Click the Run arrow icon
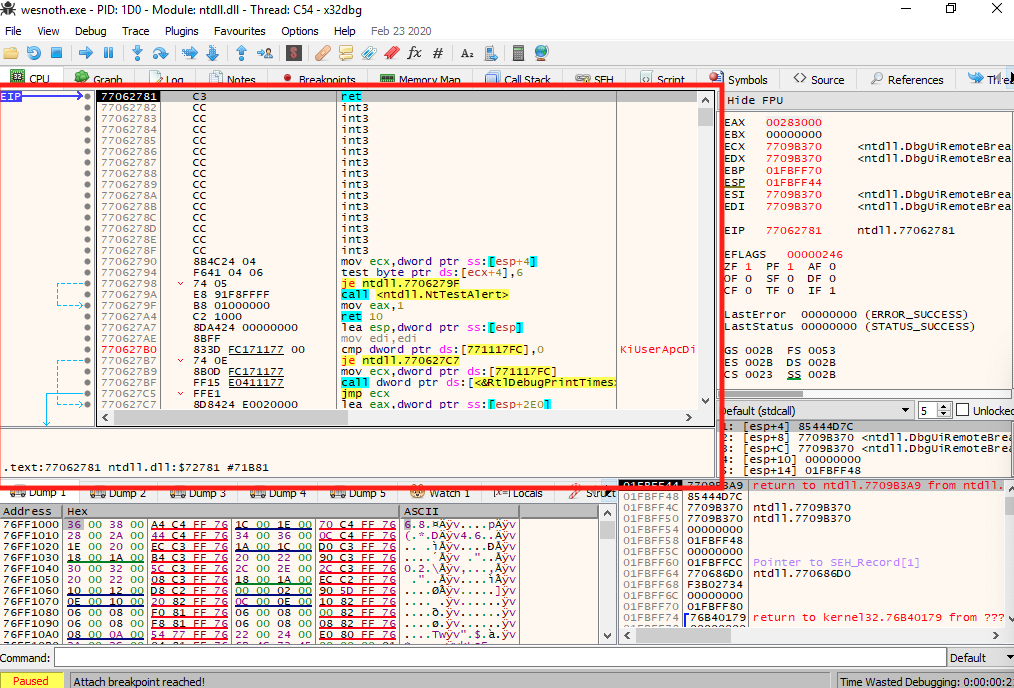The height and width of the screenshot is (688, 1014). [x=85, y=53]
